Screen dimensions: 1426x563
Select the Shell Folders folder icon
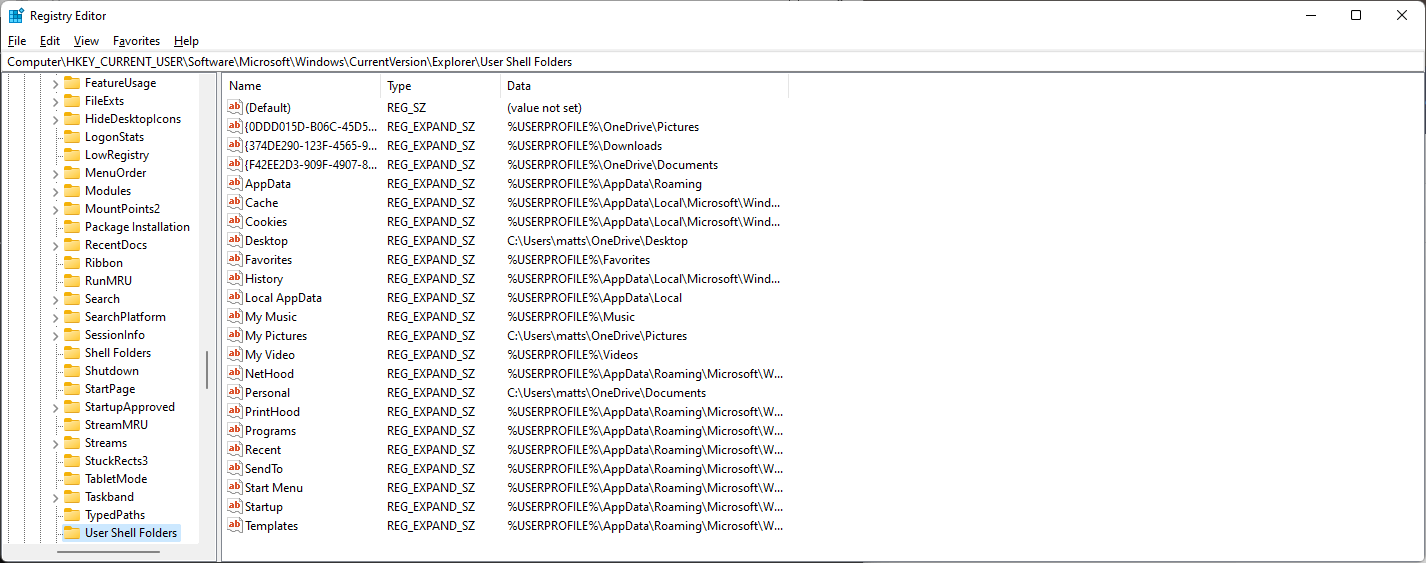(x=71, y=353)
